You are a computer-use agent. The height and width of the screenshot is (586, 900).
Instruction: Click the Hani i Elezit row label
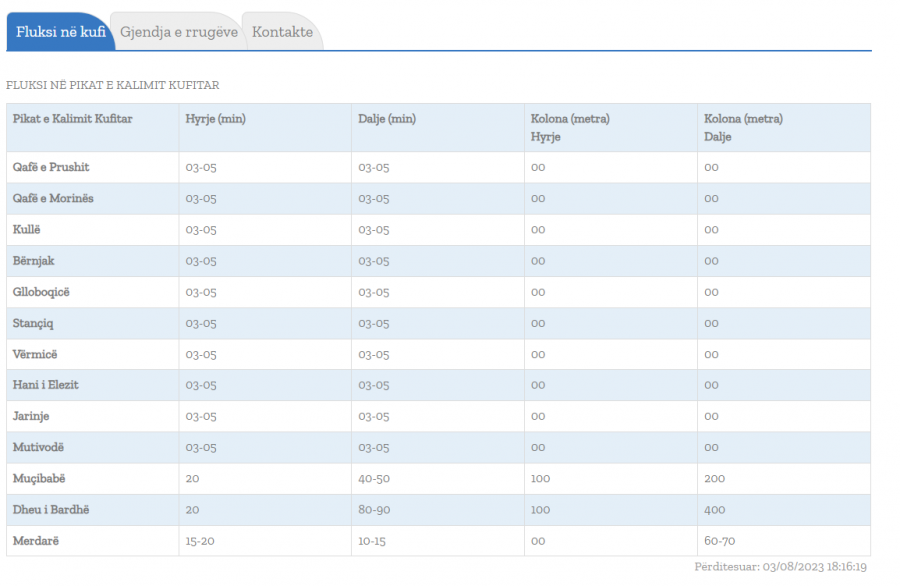(x=45, y=385)
